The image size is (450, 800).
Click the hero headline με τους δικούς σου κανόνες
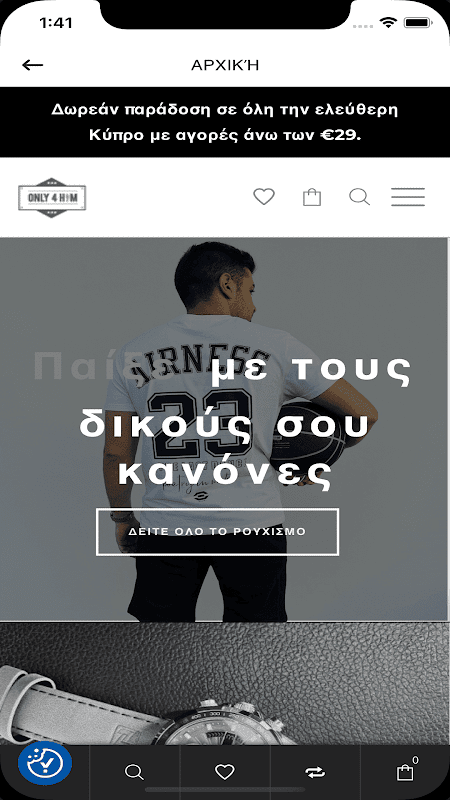click(245, 424)
